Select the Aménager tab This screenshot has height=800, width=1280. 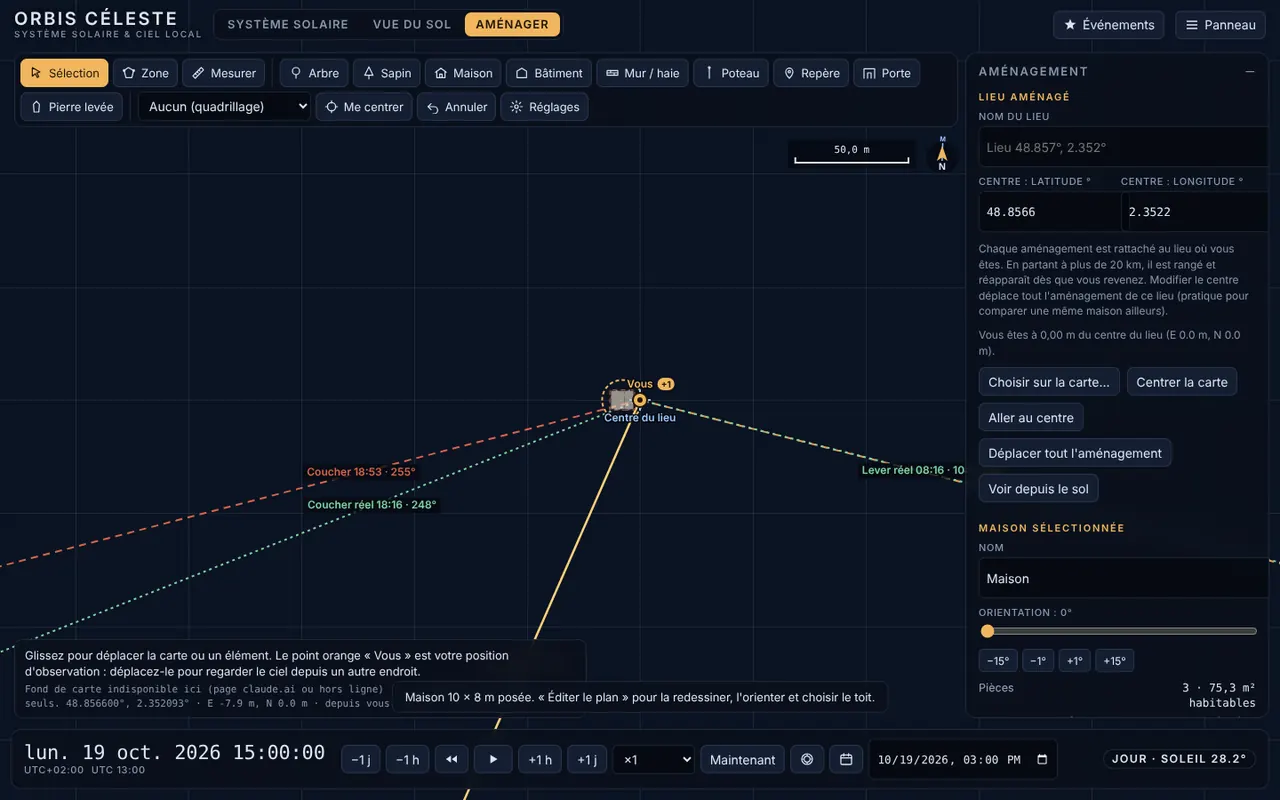pos(512,25)
